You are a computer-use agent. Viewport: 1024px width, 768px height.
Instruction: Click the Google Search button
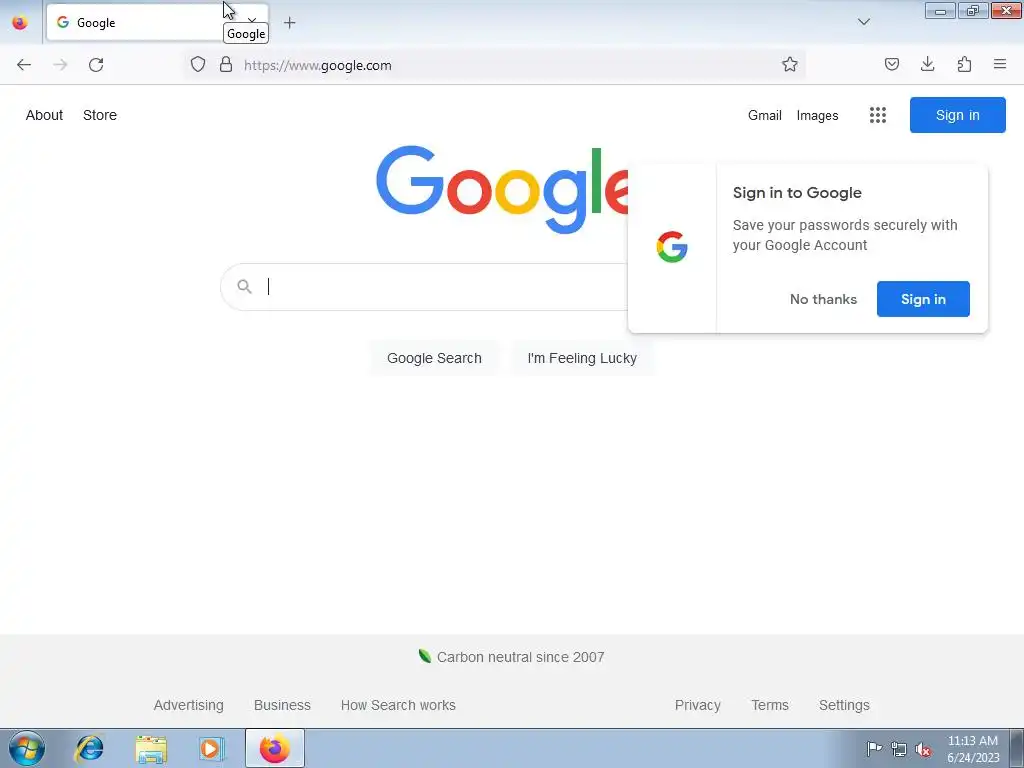coord(434,358)
